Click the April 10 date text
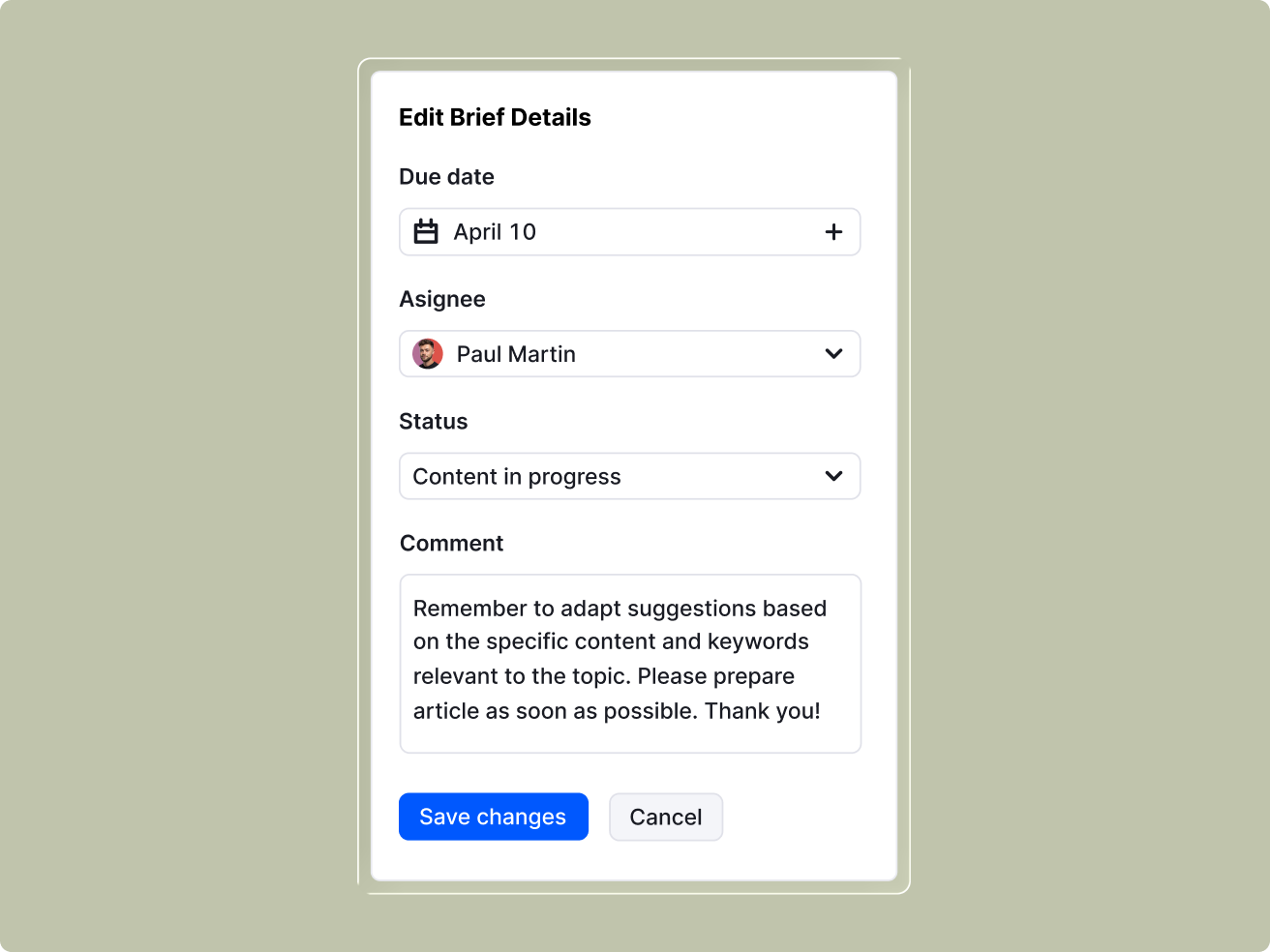The image size is (1270, 952). point(495,232)
